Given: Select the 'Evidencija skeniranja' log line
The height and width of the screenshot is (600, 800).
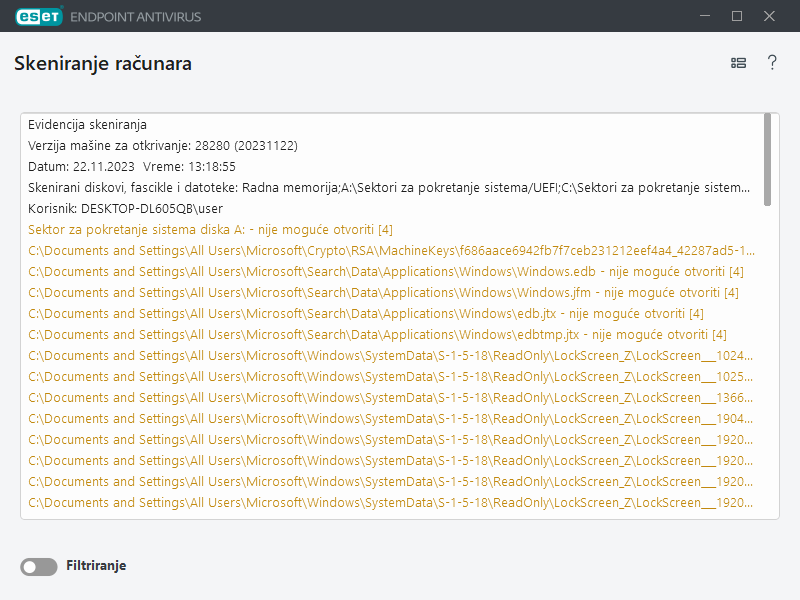Looking at the screenshot, I should (87, 125).
